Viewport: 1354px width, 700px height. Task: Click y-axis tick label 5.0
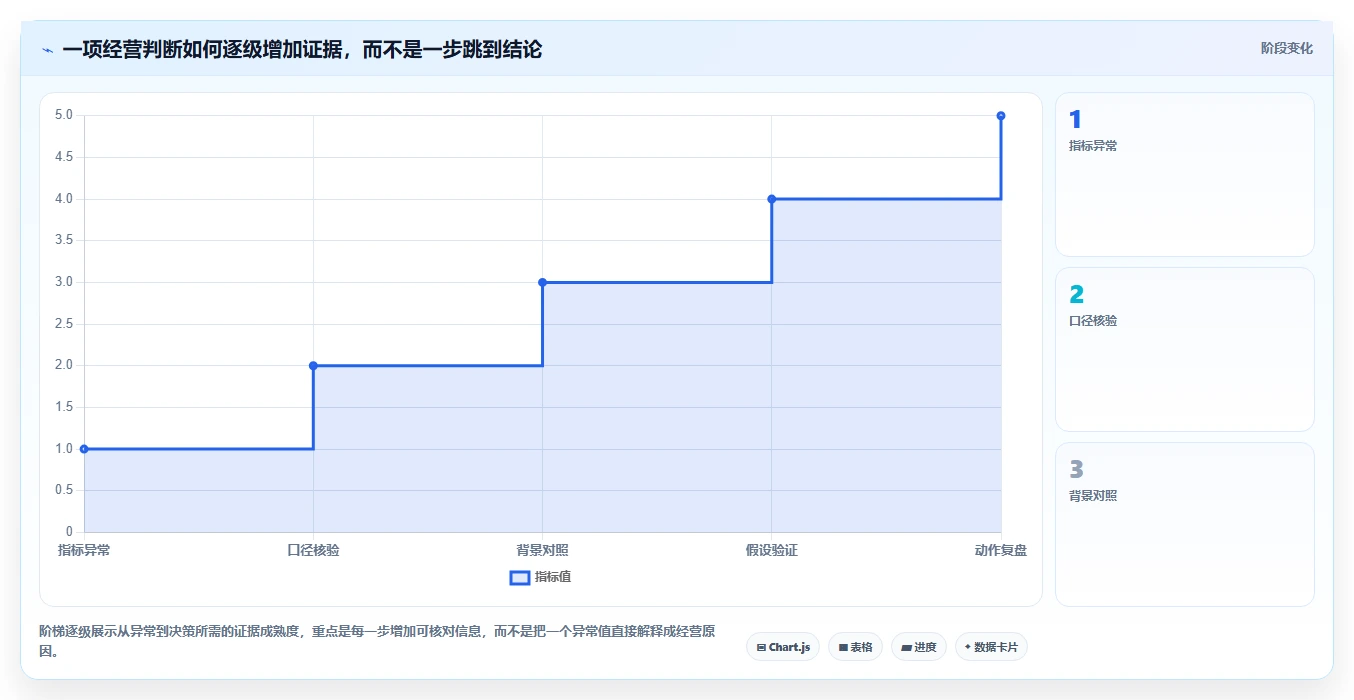tap(64, 115)
